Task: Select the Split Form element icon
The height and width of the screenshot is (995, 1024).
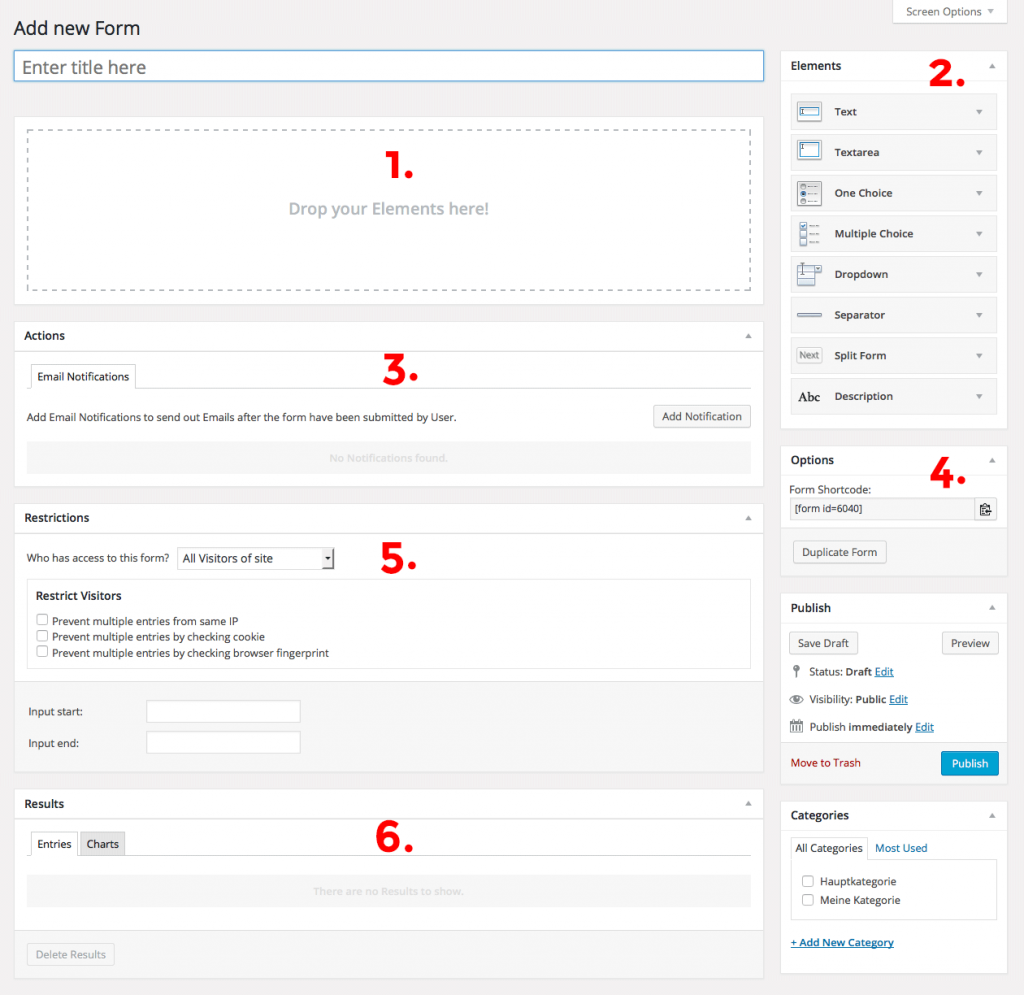Action: (x=810, y=355)
